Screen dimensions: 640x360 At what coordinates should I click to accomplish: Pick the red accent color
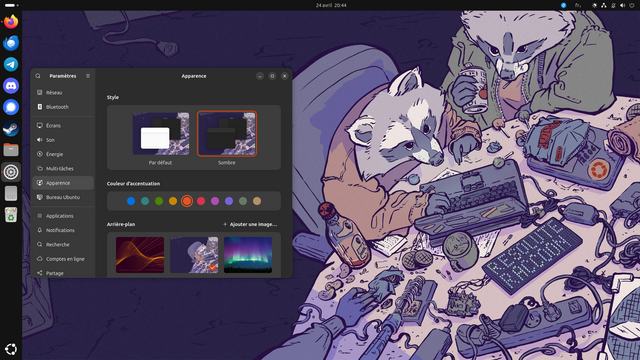pyautogui.click(x=201, y=201)
